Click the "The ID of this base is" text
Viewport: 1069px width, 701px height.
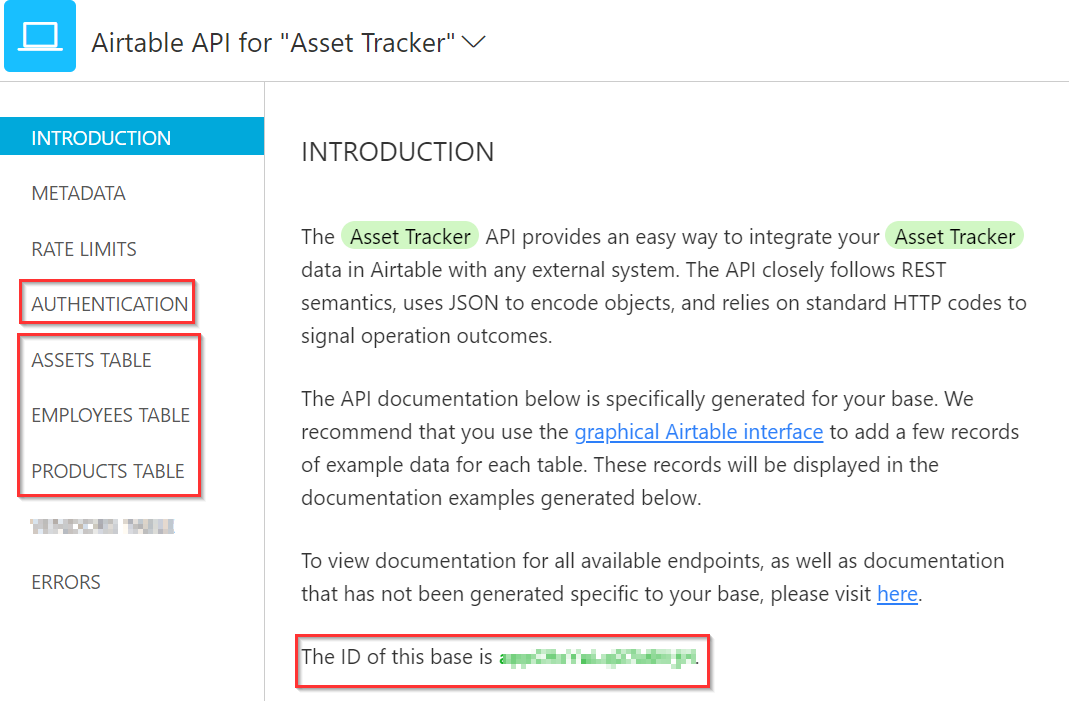397,658
